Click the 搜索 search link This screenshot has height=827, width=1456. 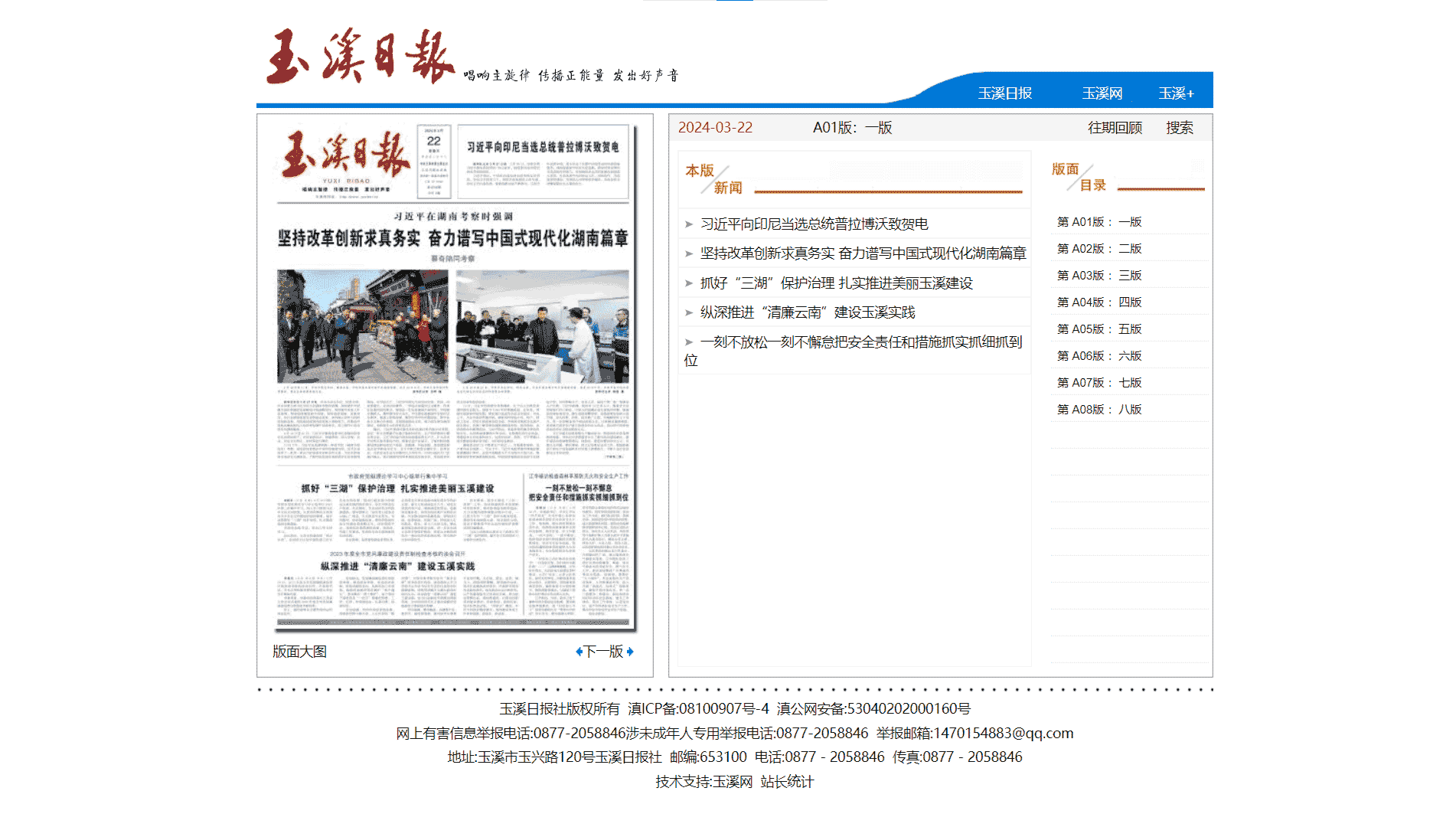click(x=1180, y=128)
